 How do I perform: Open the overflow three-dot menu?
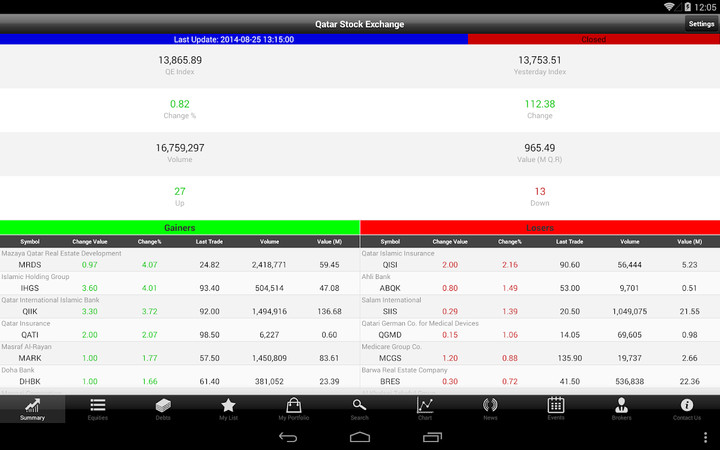705,437
